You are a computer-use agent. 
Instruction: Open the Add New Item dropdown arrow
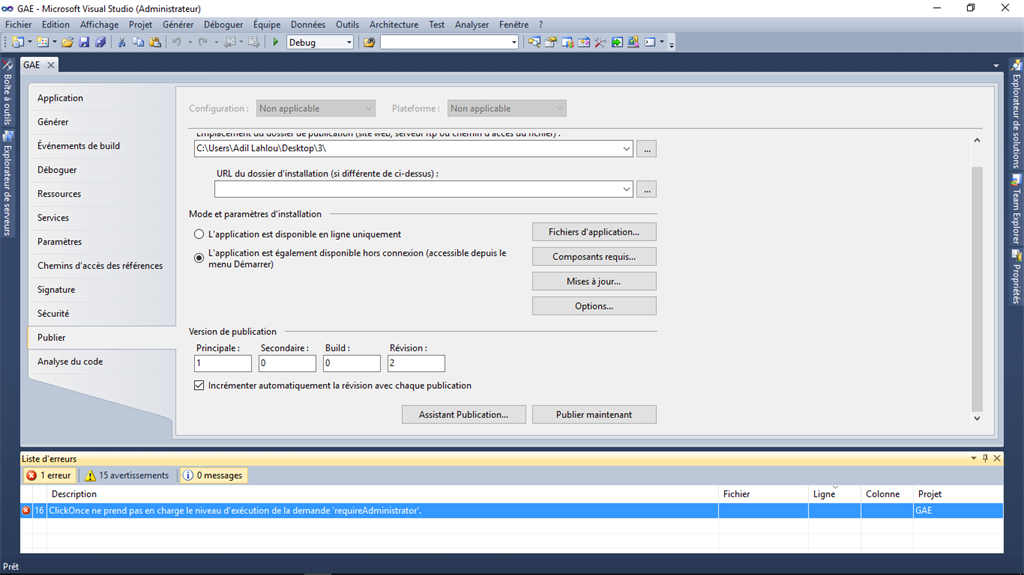pyautogui.click(x=54, y=42)
